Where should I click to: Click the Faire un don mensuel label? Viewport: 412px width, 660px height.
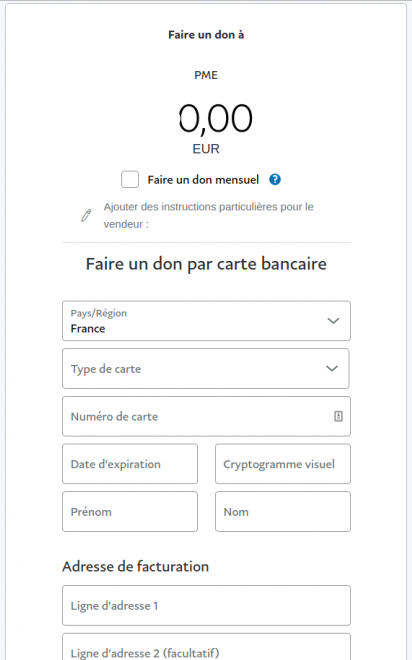pyautogui.click(x=203, y=180)
